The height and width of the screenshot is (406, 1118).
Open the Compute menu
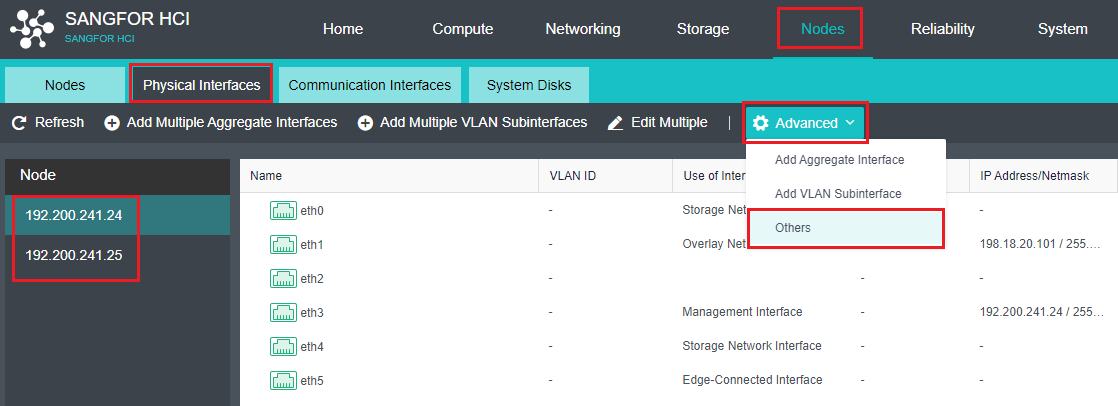pyautogui.click(x=463, y=29)
